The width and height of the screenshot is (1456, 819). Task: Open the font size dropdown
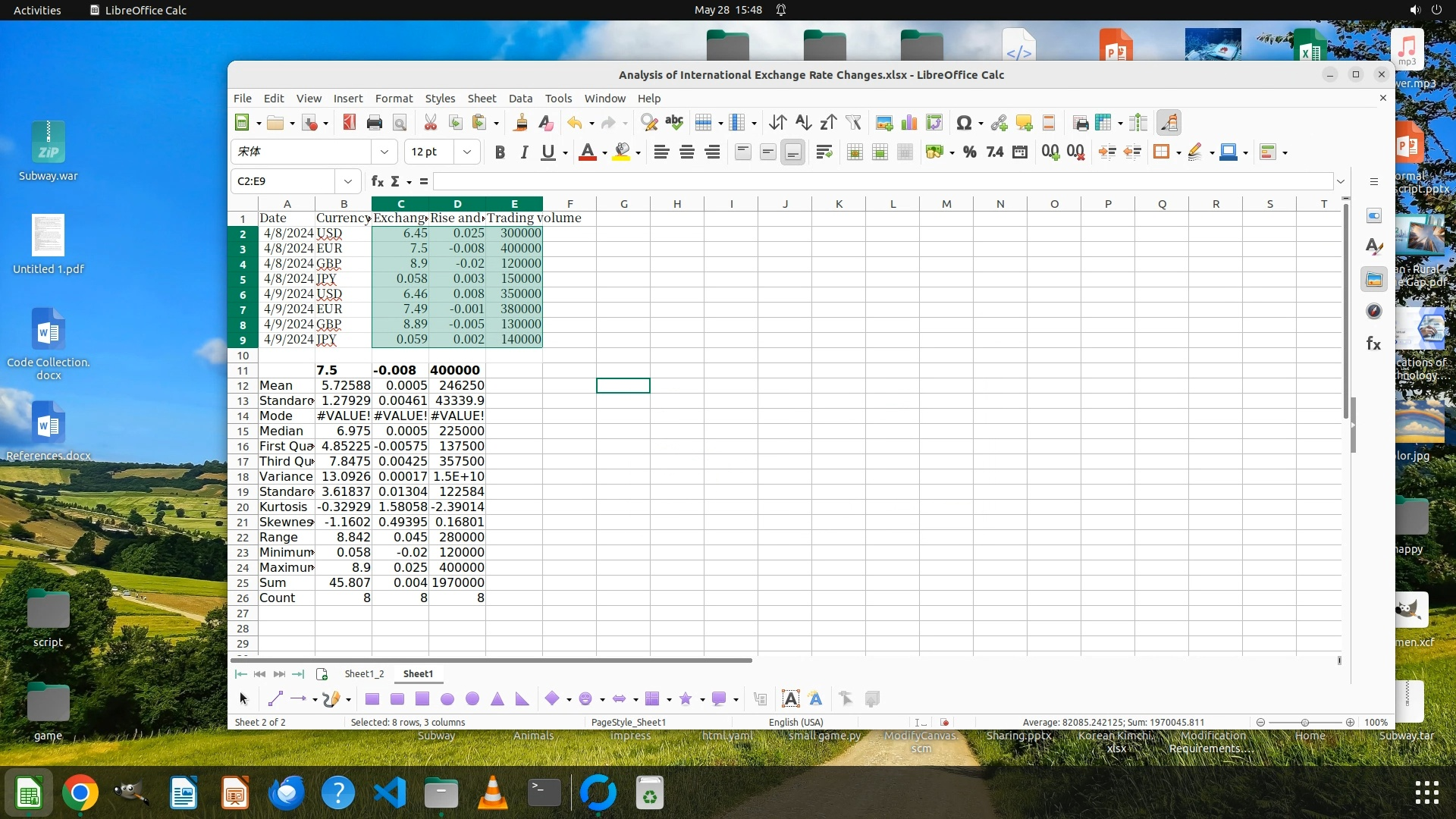point(467,152)
